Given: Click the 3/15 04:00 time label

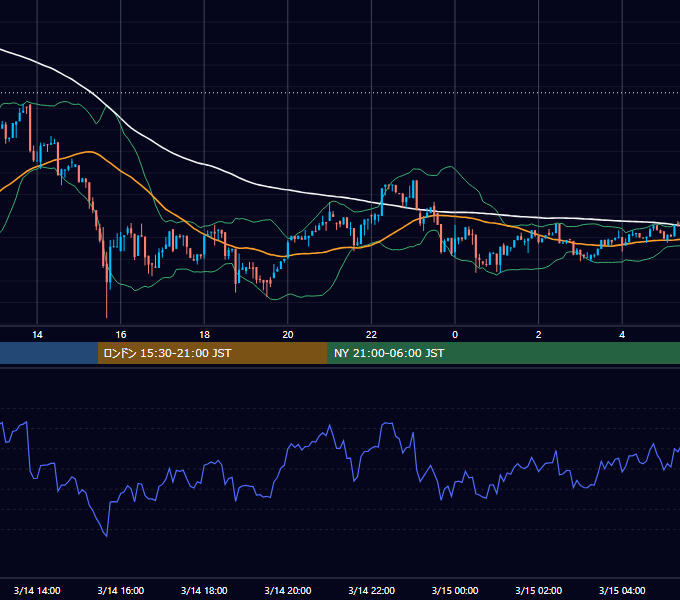Looking at the screenshot, I should (622, 590).
